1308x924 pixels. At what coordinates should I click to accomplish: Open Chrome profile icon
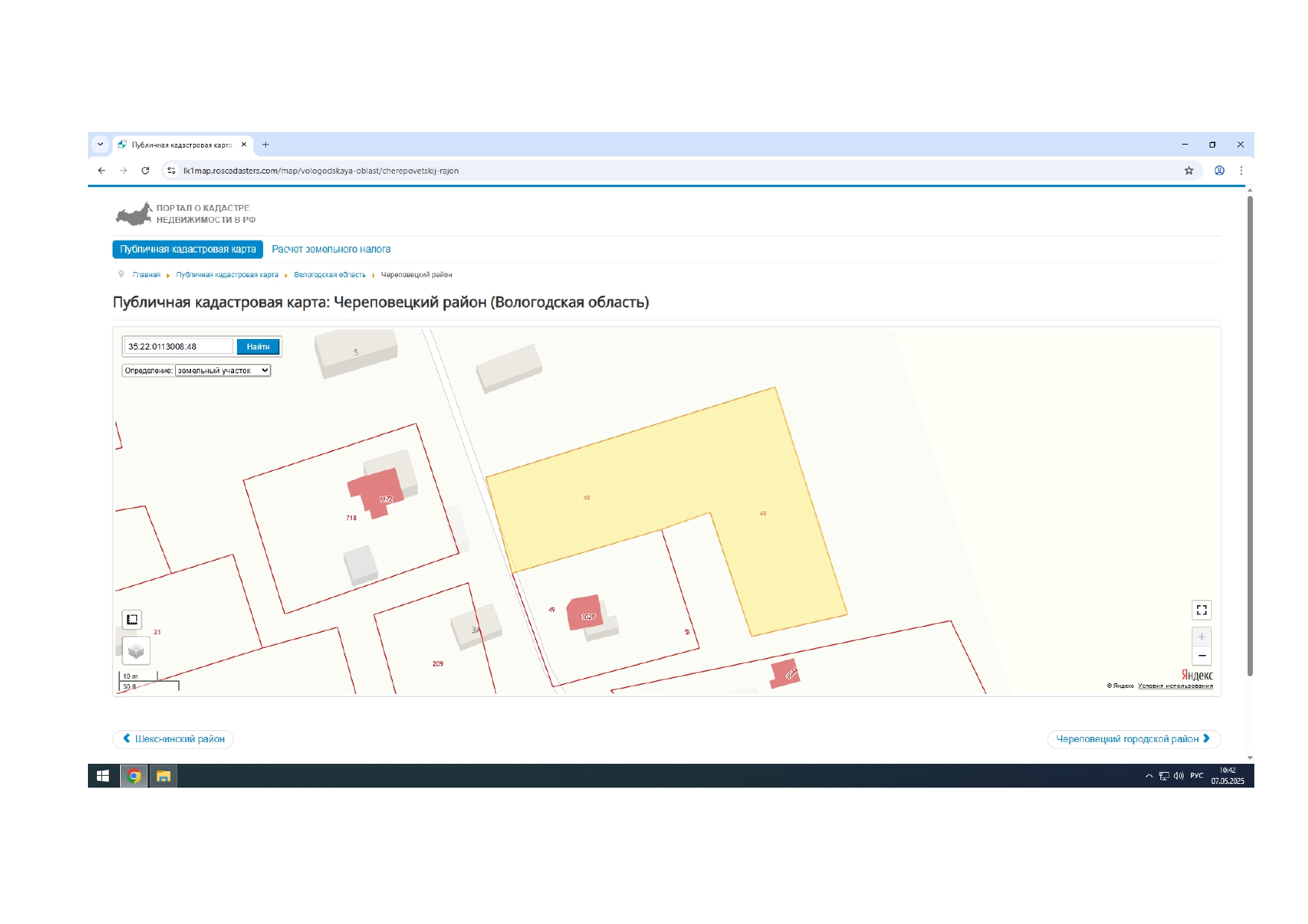tap(1219, 171)
